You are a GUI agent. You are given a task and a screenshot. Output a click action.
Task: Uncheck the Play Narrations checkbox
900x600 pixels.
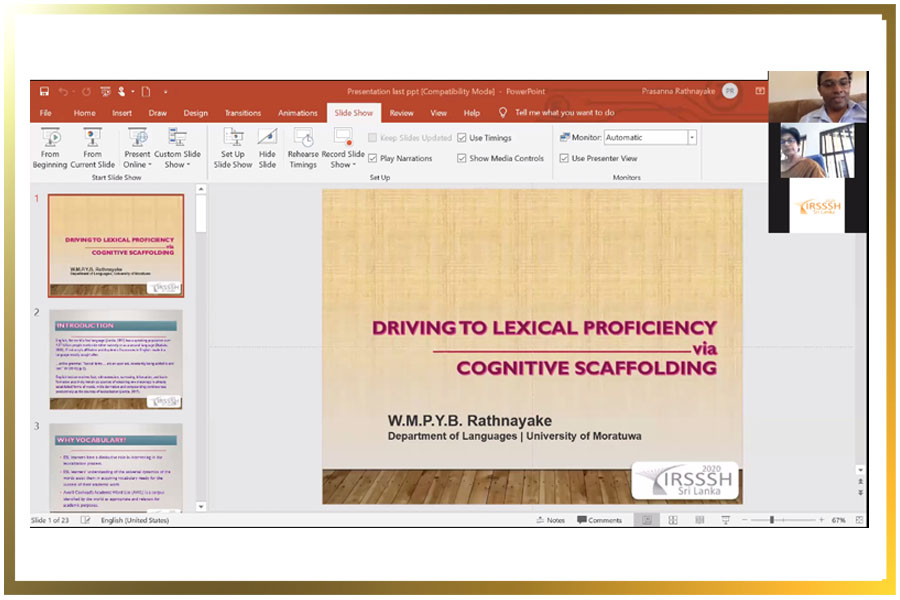pos(373,158)
